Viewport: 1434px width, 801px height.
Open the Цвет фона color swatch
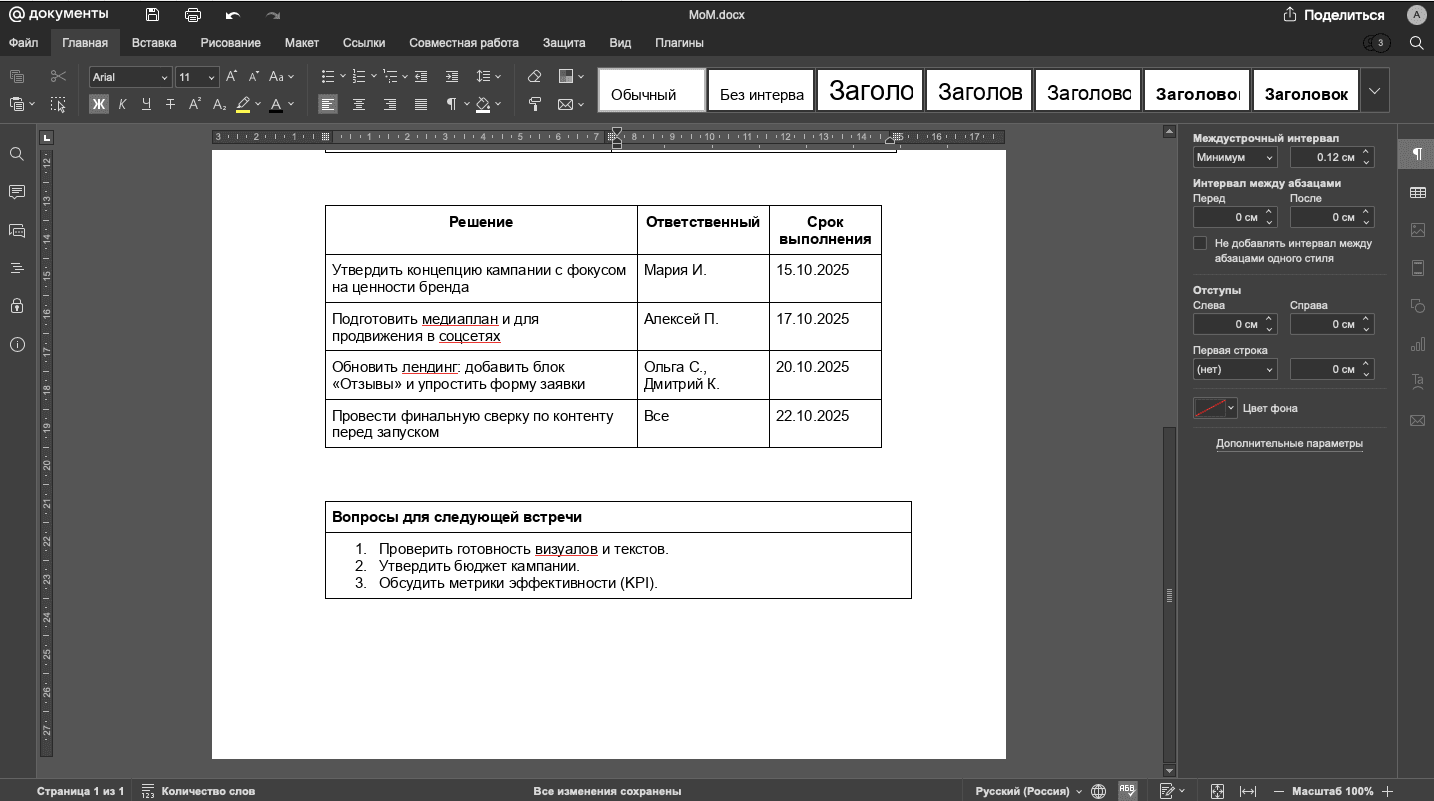point(1214,408)
